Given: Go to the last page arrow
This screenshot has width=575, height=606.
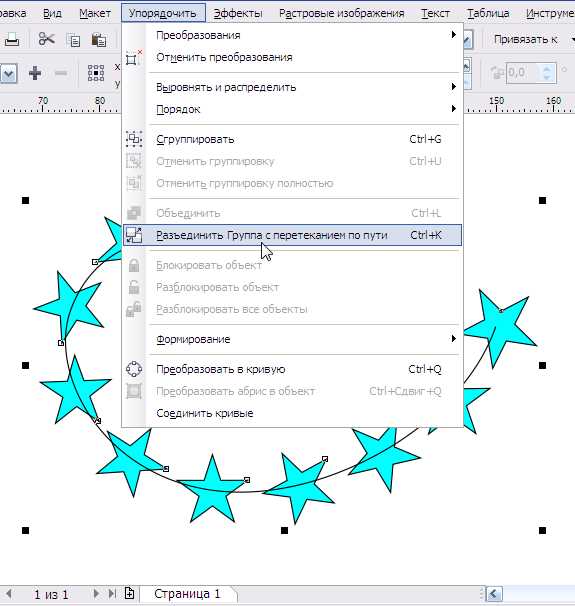Looking at the screenshot, I should pyautogui.click(x=112, y=593).
